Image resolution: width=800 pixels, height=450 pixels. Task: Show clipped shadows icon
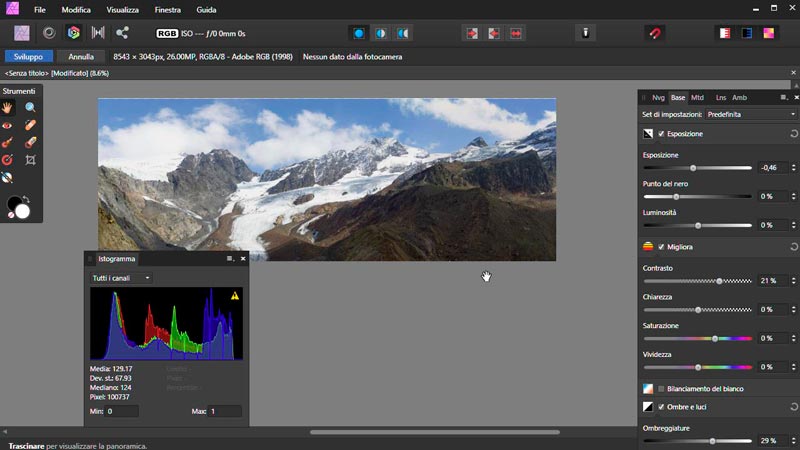[747, 34]
